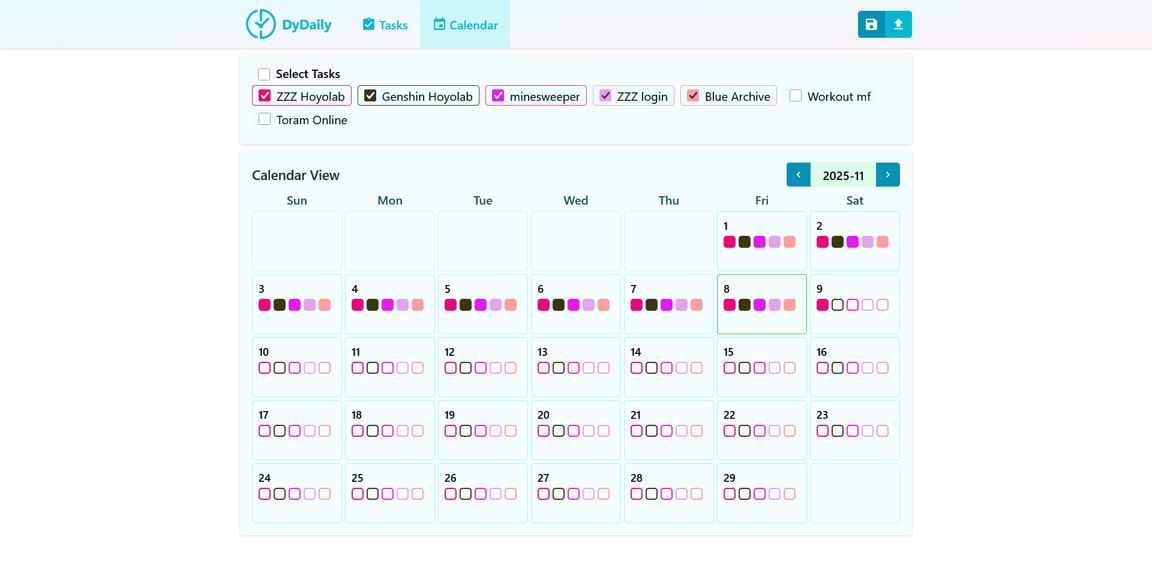
Task: Switch to the Tasks tab
Action: point(385,25)
